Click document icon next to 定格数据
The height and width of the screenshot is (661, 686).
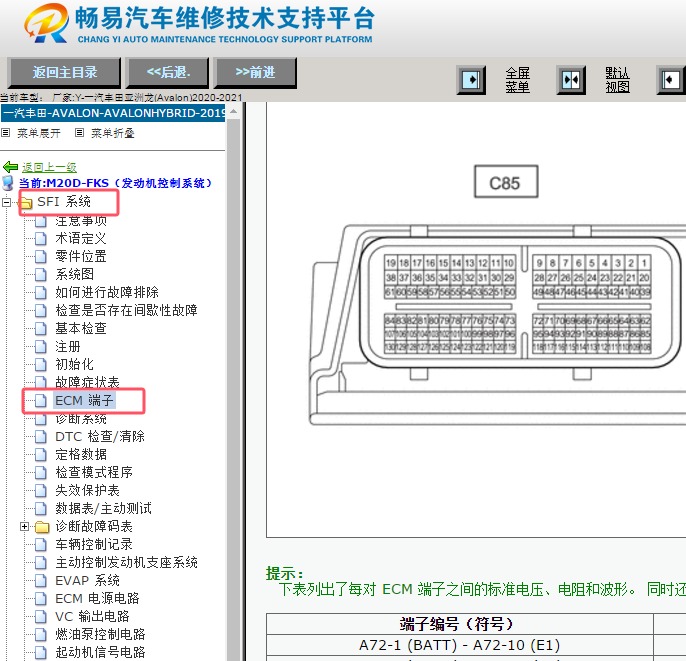(41, 455)
